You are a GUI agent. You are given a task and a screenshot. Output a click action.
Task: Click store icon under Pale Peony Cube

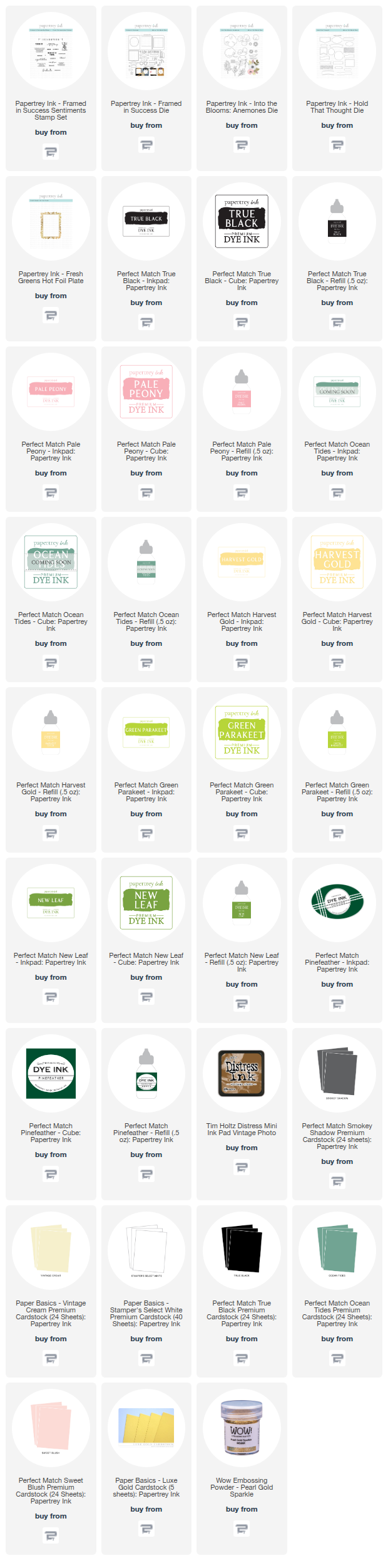pos(146,493)
